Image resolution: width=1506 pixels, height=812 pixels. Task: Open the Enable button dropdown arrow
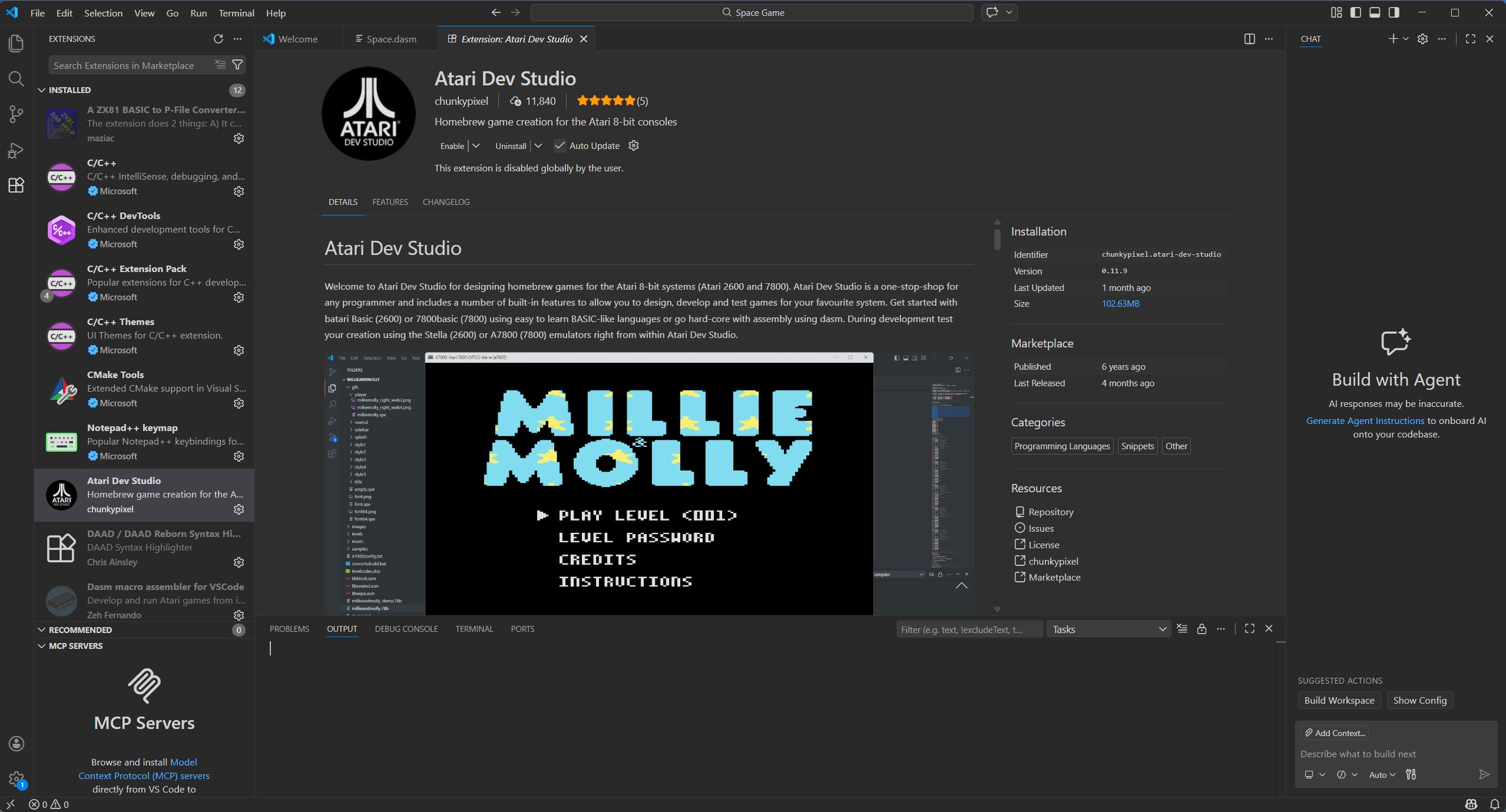tap(476, 145)
